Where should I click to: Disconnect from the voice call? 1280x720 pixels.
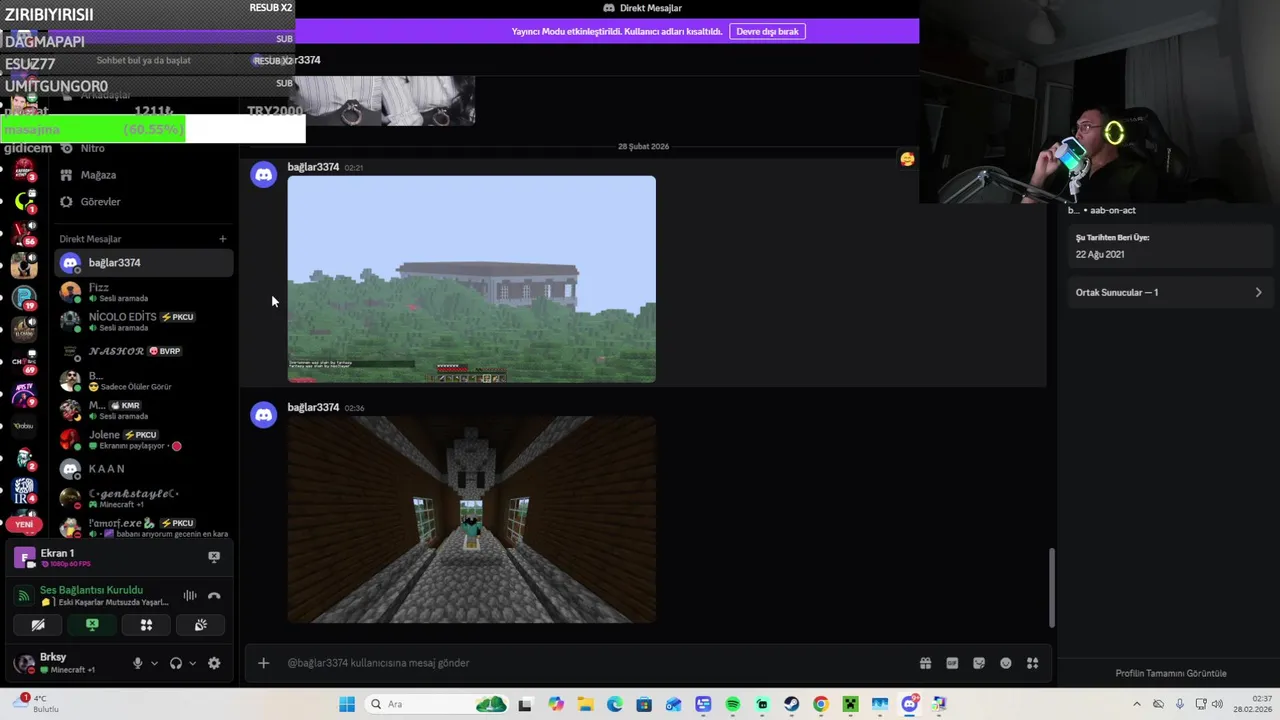click(x=214, y=595)
